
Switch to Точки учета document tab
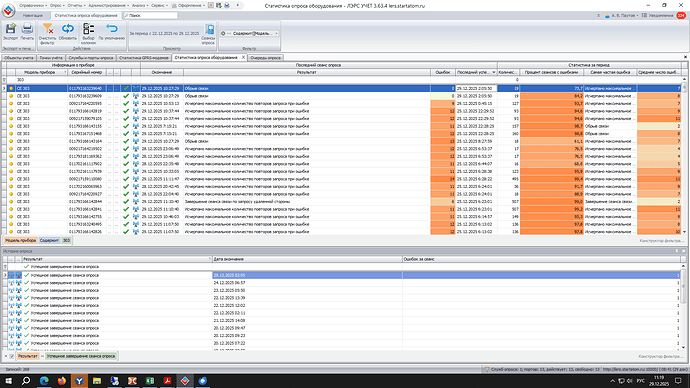51,58
